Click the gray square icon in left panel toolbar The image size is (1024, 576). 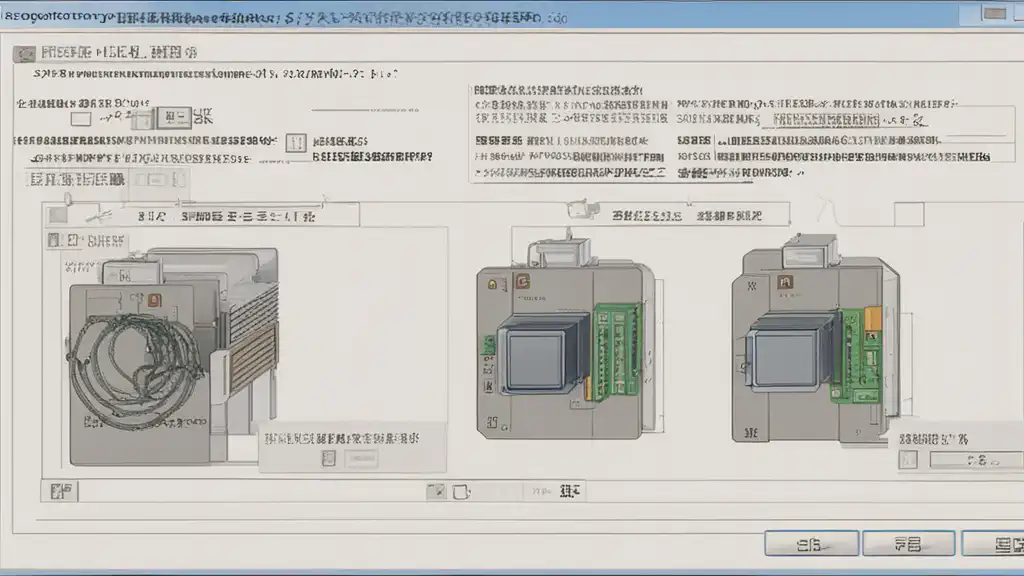click(x=58, y=215)
